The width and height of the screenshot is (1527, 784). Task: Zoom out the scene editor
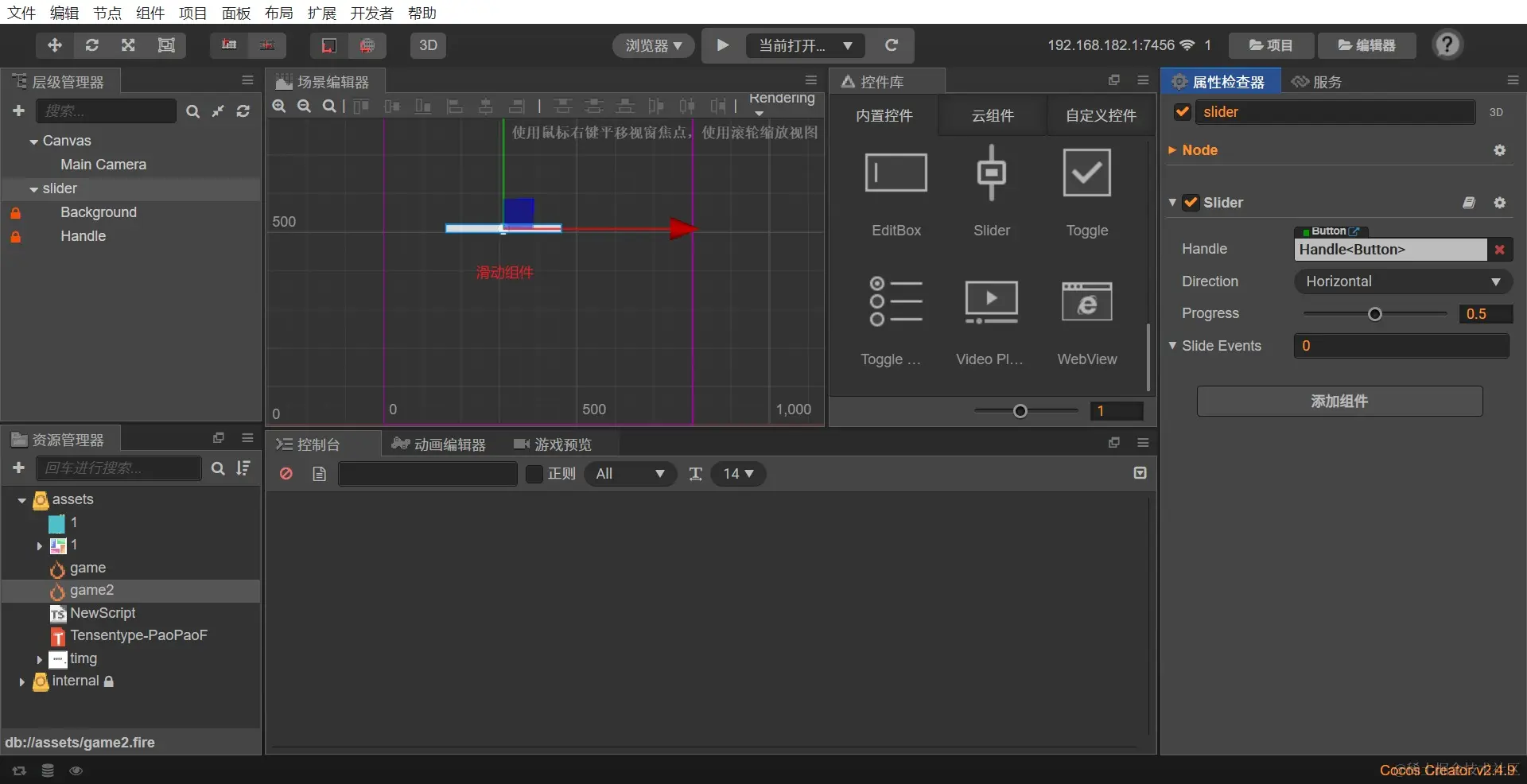304,107
